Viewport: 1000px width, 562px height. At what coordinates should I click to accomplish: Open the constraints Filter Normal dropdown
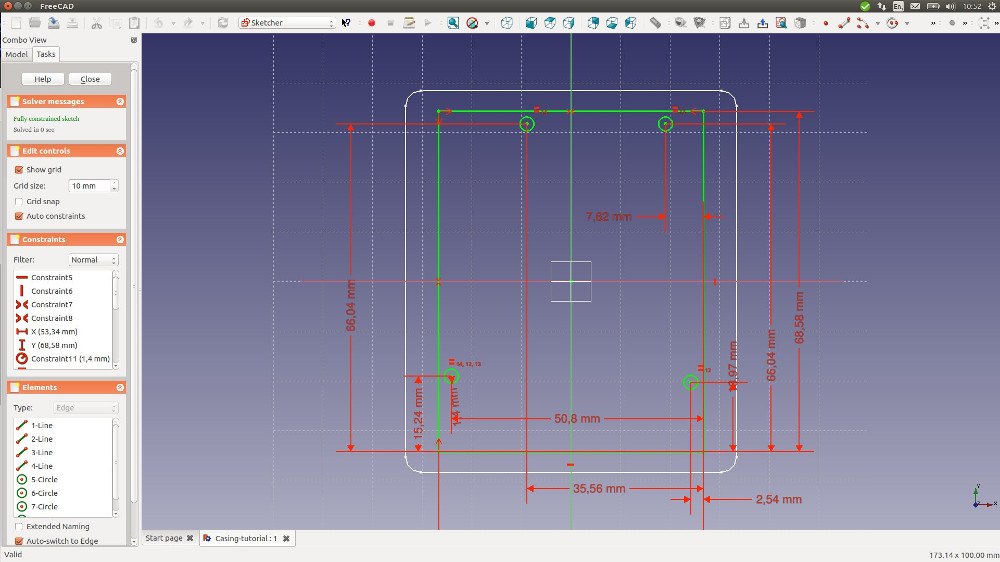(94, 260)
